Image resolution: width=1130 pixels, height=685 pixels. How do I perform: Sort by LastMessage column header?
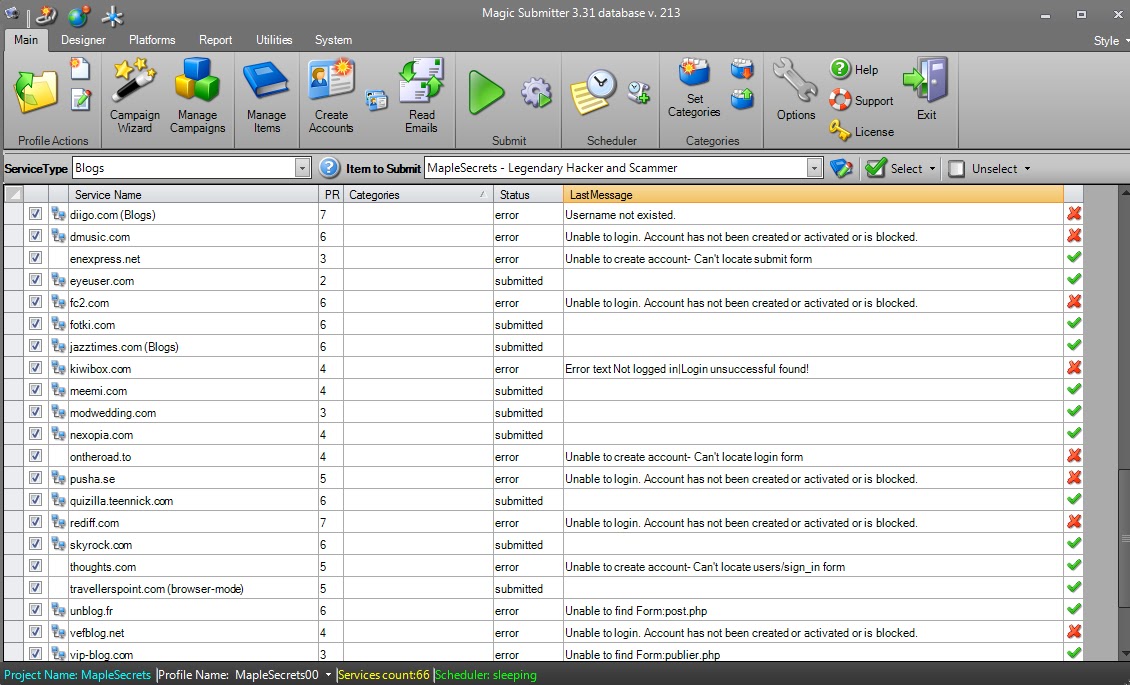[813, 194]
